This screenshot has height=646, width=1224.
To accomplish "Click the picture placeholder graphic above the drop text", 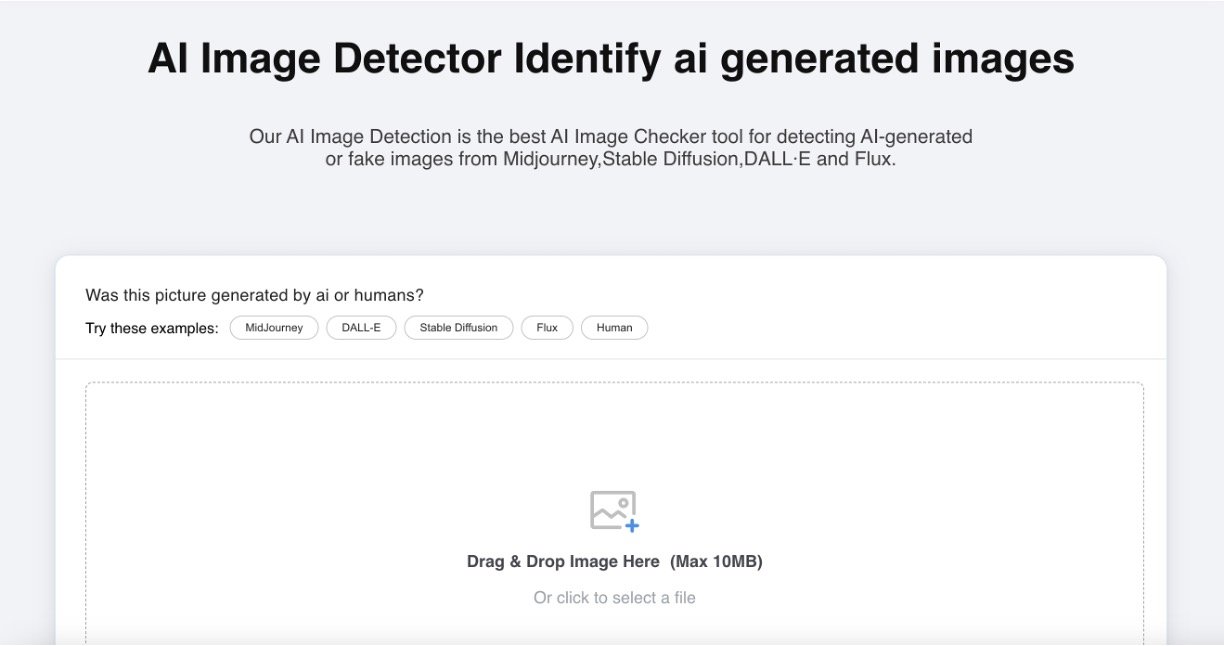I will (x=613, y=508).
